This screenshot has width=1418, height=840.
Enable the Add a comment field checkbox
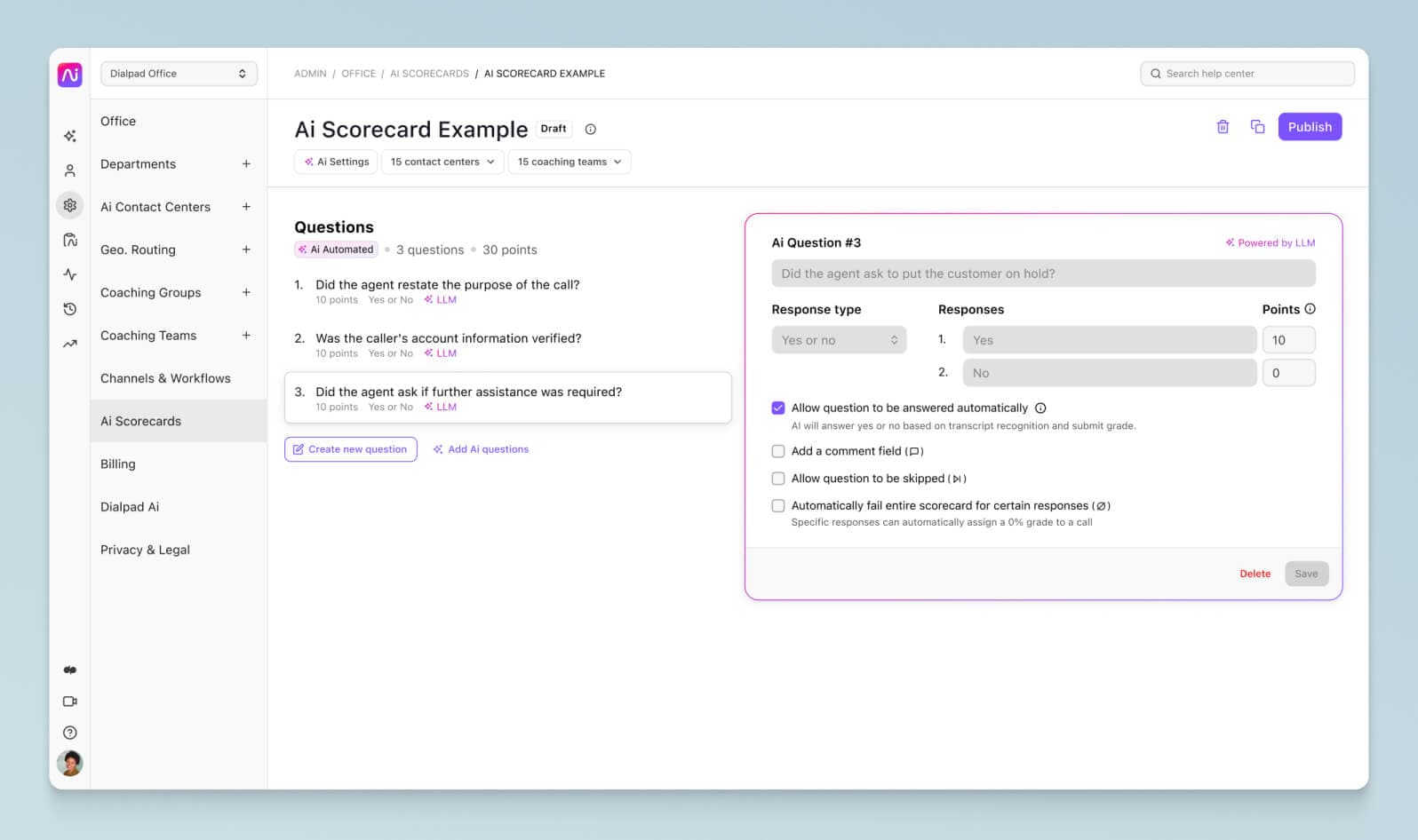778,451
